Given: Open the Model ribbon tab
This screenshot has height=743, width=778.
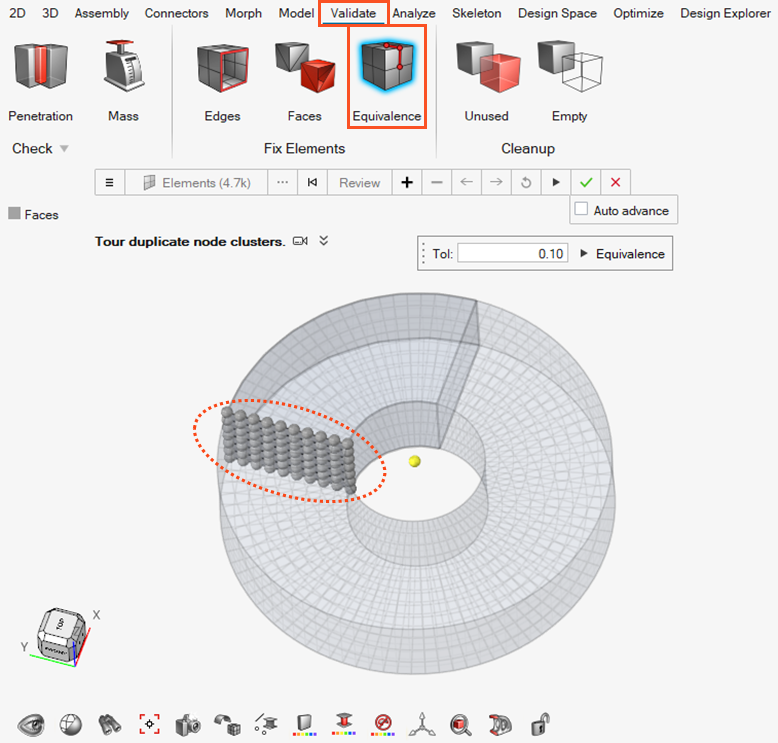Looking at the screenshot, I should coord(296,13).
